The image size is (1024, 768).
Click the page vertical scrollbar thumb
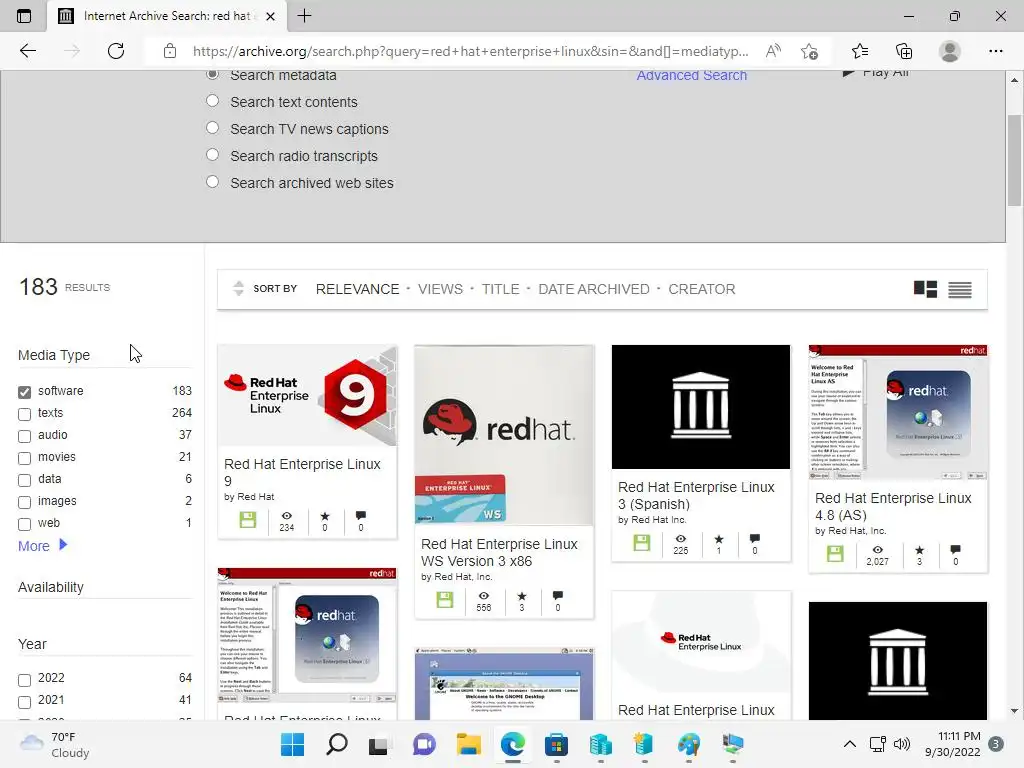(1014, 160)
